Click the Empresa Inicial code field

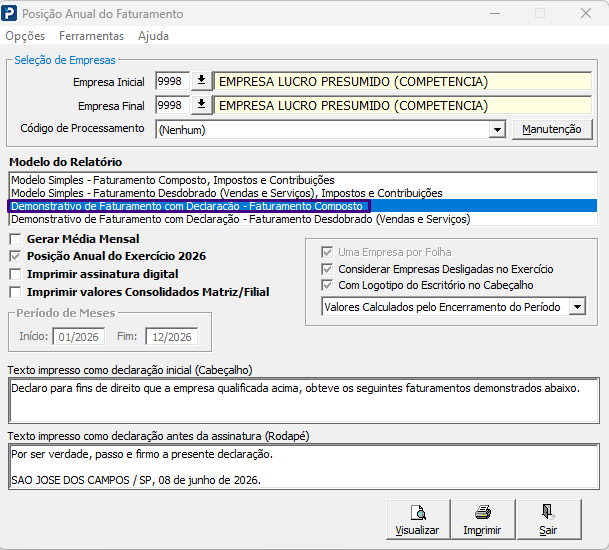[x=172, y=81]
